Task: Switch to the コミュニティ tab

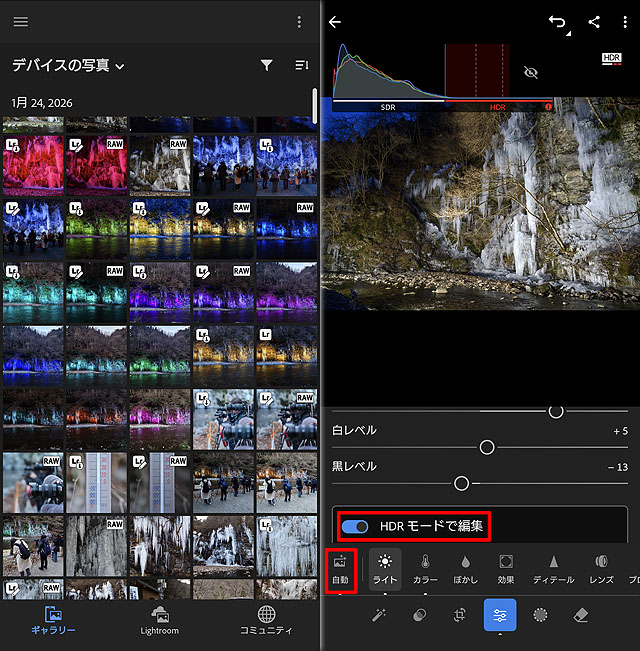Action: (x=266, y=620)
